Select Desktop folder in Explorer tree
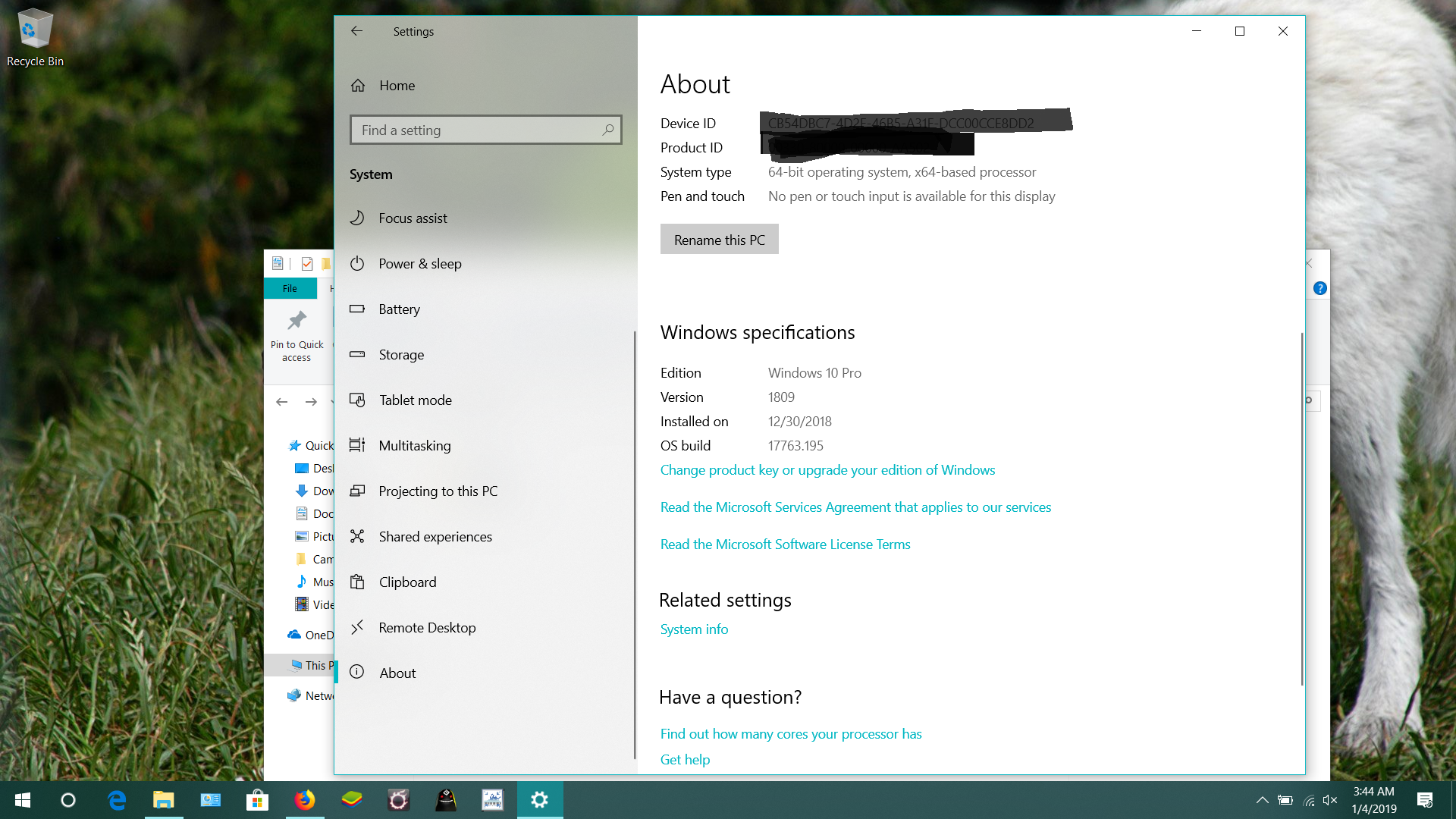Image resolution: width=1456 pixels, height=819 pixels. (314, 469)
